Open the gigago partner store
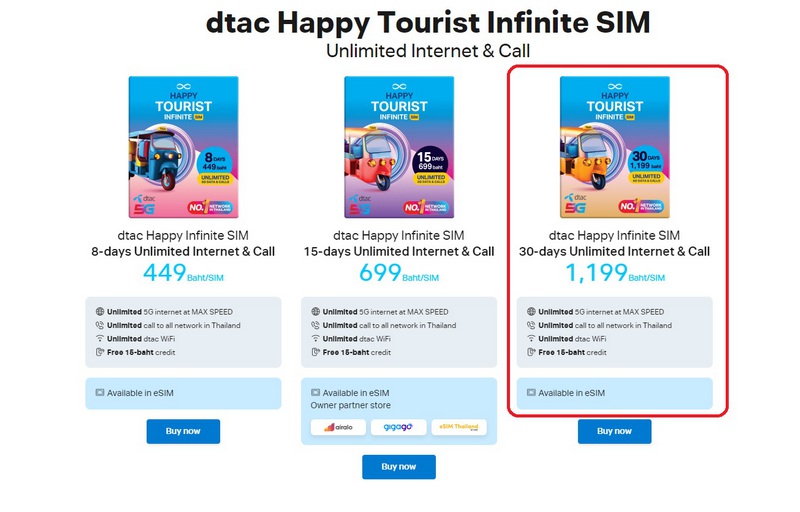Image resolution: width=800 pixels, height=512 pixels. [398, 427]
